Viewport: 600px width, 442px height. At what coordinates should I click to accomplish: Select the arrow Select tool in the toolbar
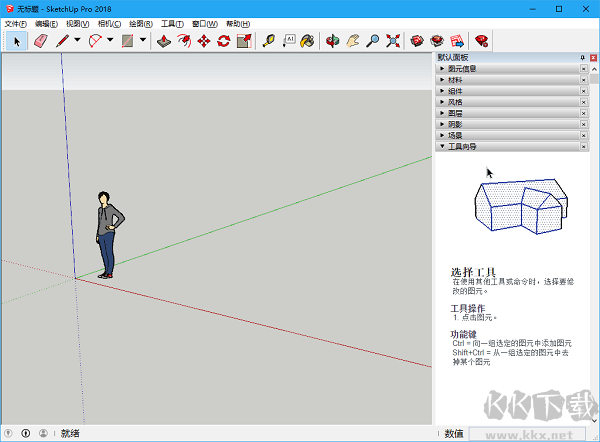[17, 41]
